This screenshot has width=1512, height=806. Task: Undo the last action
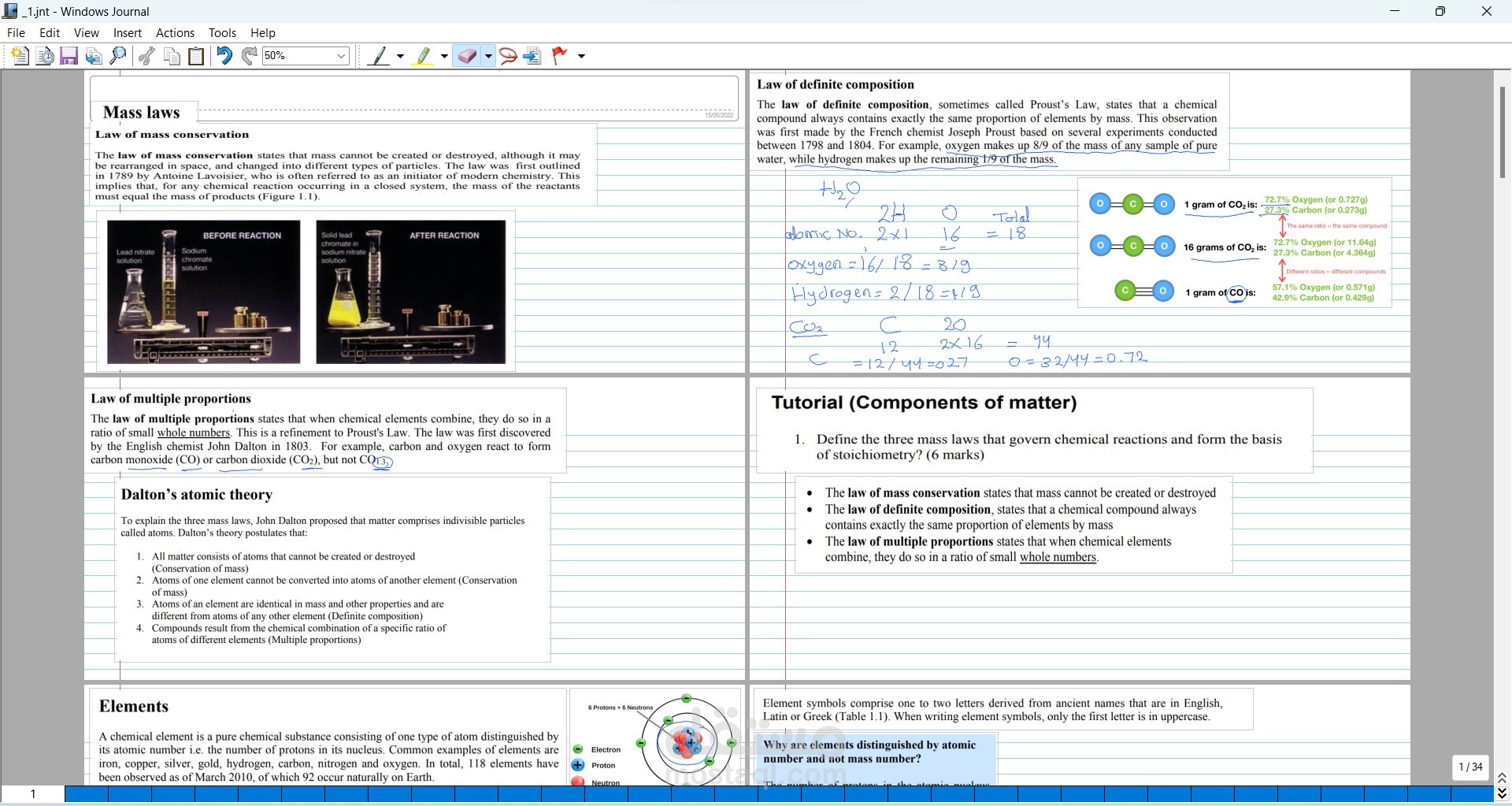pyautogui.click(x=224, y=56)
